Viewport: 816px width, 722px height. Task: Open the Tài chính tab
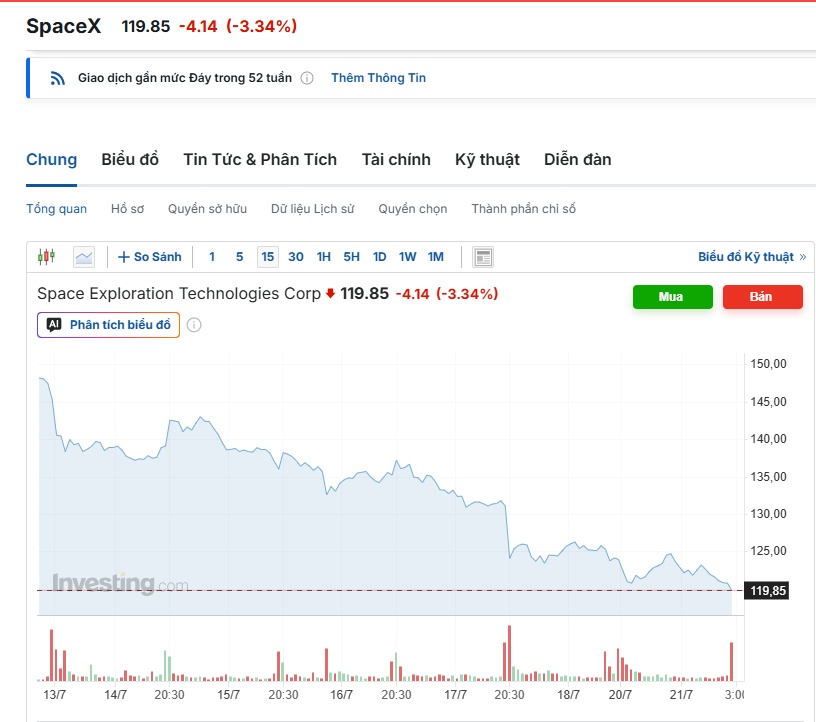point(396,159)
